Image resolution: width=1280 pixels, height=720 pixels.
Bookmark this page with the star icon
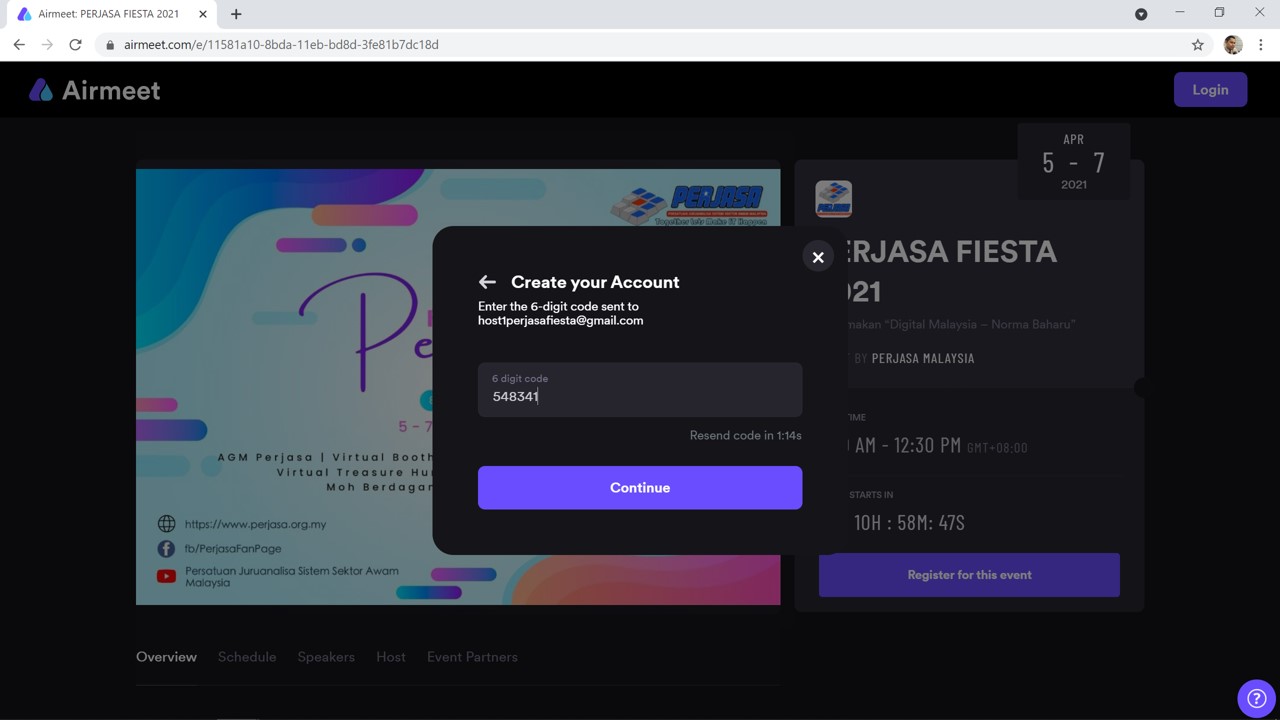click(1198, 45)
